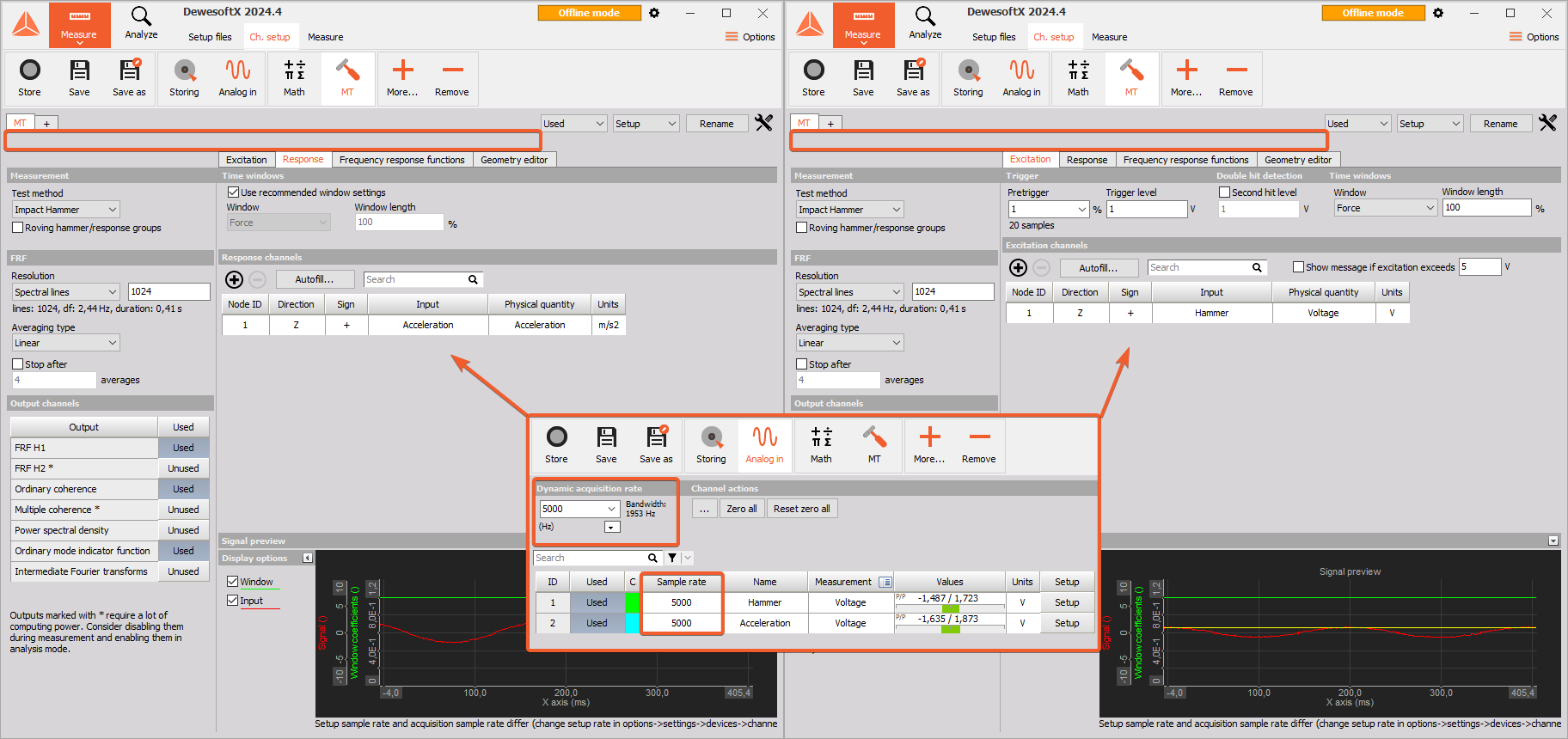Enable Roving hammer/response groups in right window

point(801,228)
